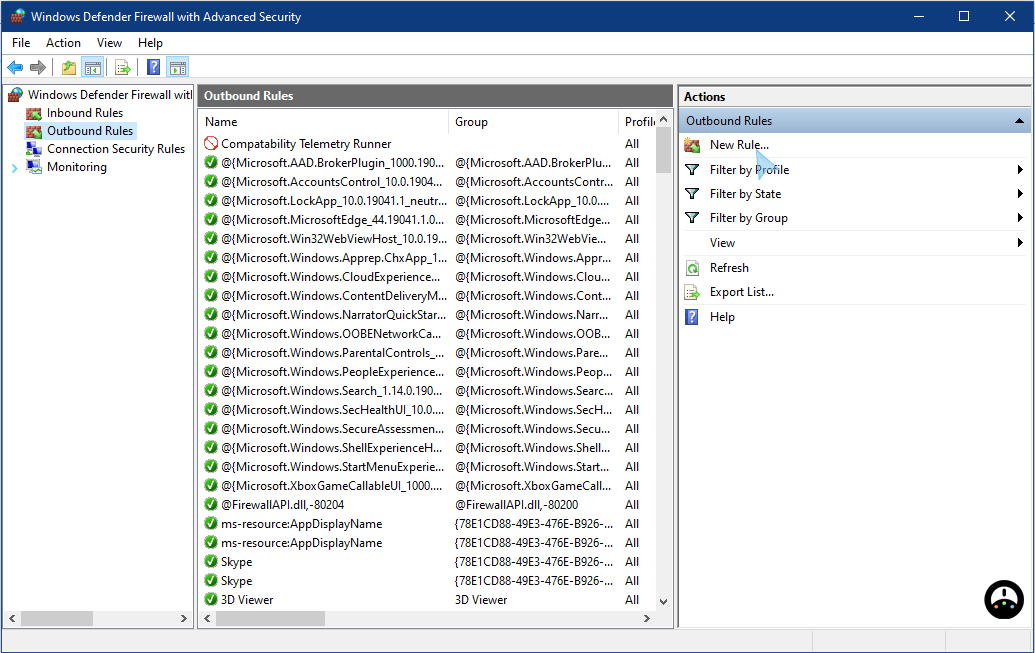Click the firewall icon at tree root
Screen dimensions: 1035x653
coord(16,95)
